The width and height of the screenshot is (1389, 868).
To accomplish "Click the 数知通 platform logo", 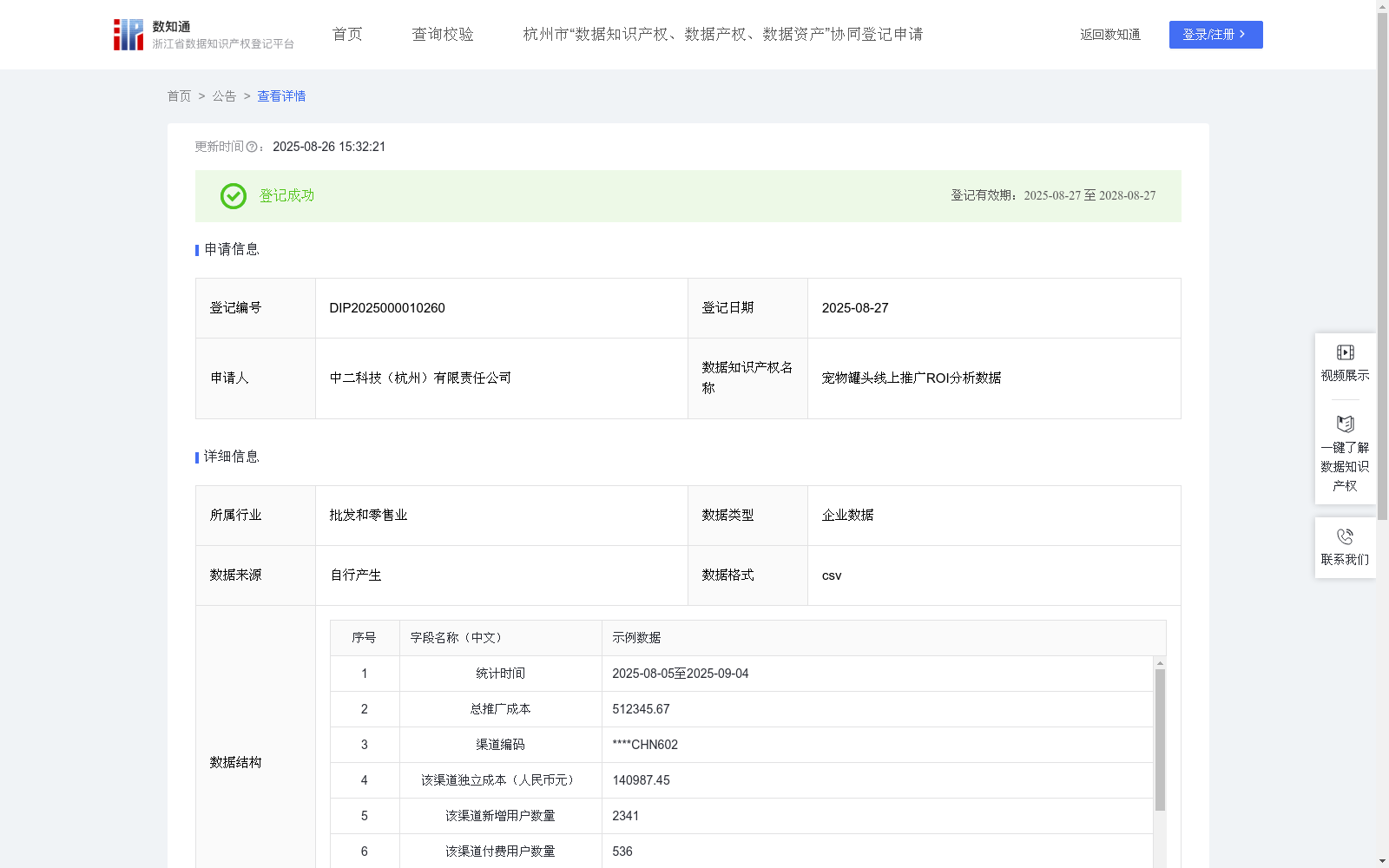I will coord(204,35).
